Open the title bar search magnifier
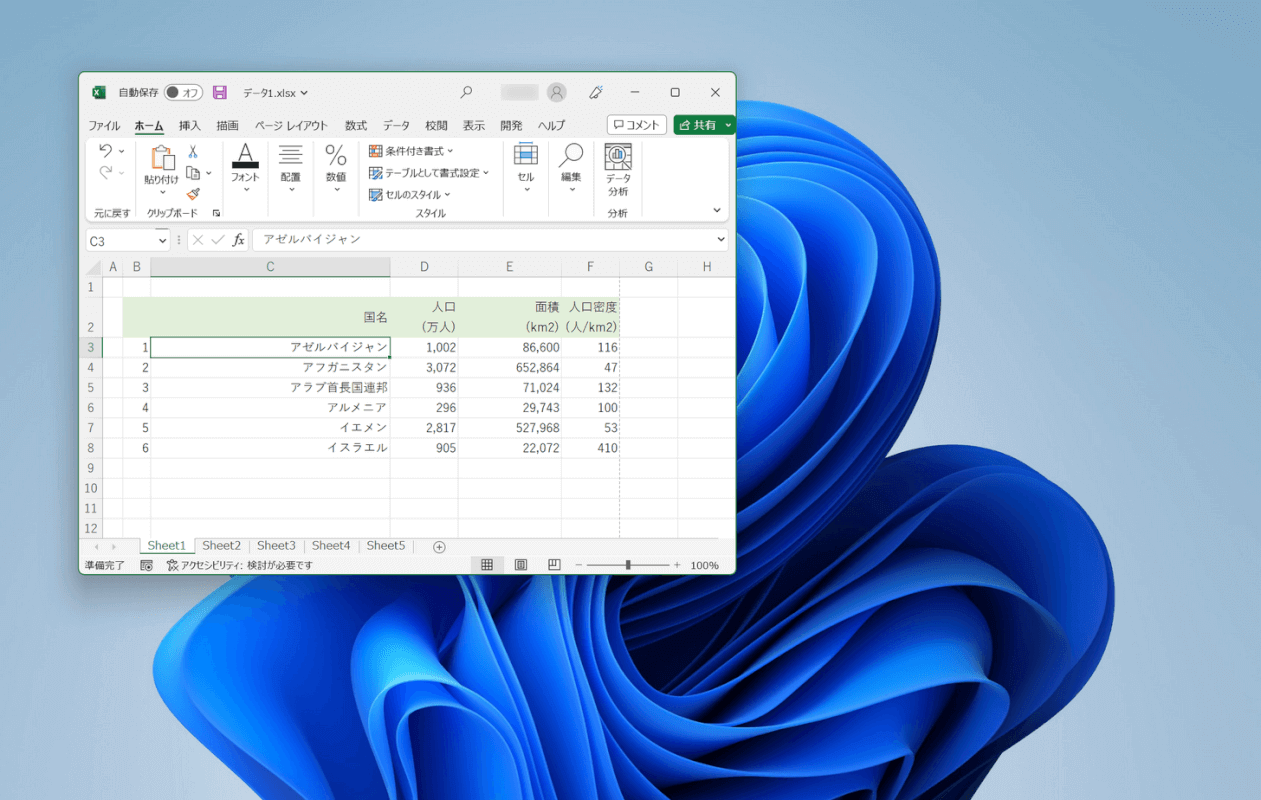 pyautogui.click(x=466, y=92)
